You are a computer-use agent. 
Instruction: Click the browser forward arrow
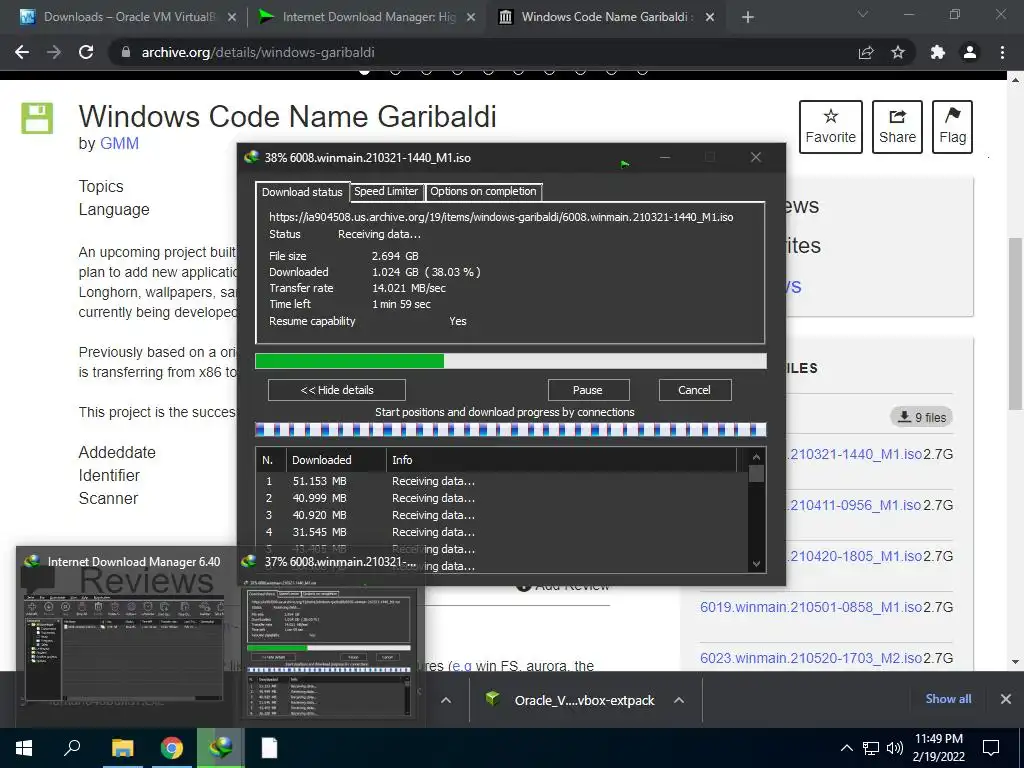click(x=54, y=52)
